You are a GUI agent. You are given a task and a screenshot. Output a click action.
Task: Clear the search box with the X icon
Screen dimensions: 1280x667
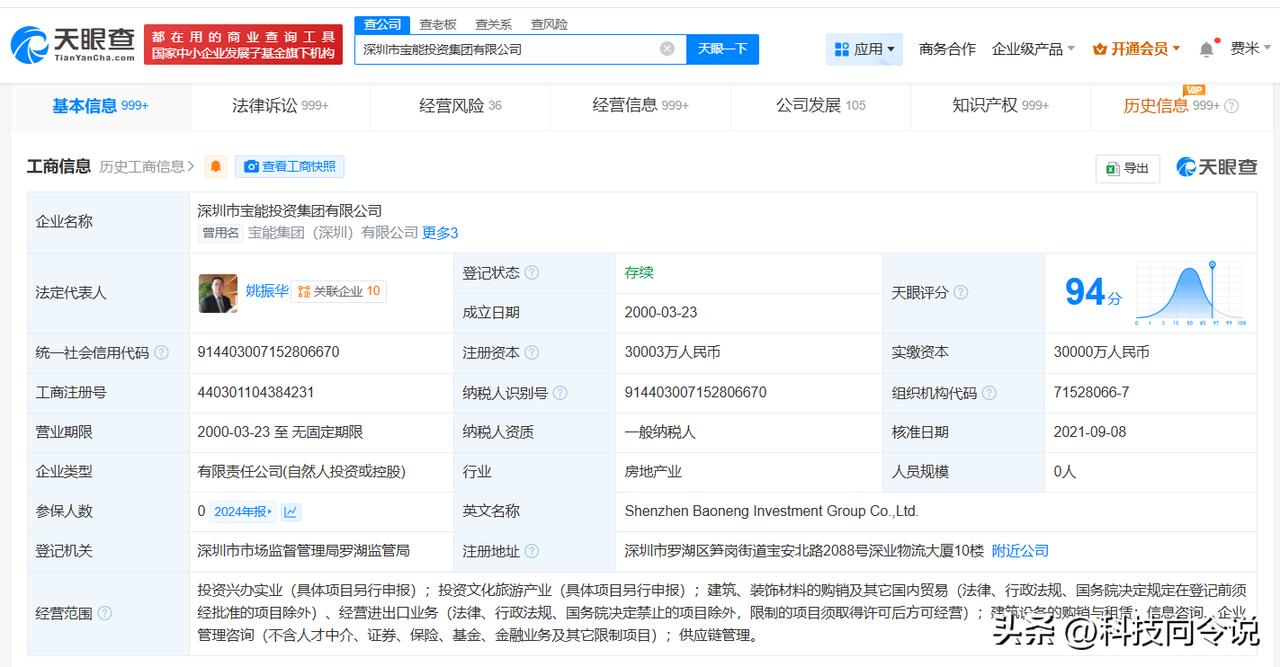[667, 49]
